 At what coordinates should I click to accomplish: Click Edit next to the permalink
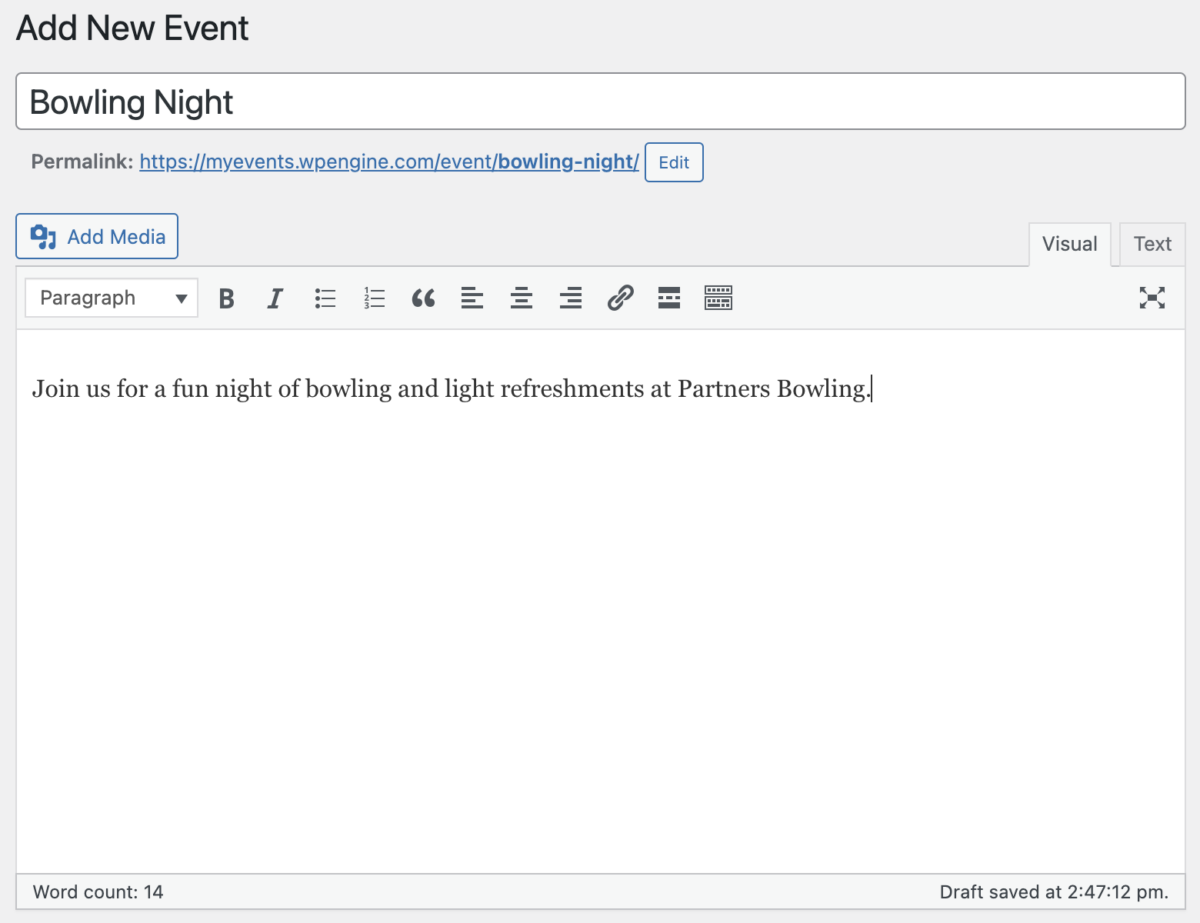tap(674, 162)
